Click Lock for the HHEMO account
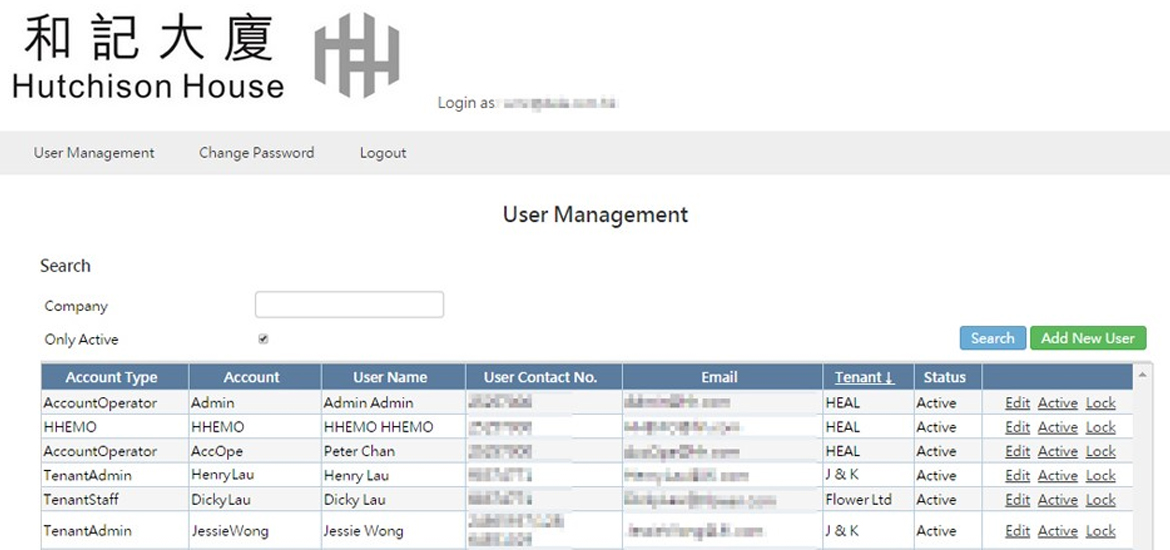Viewport: 1170px width, 550px height. click(x=1100, y=427)
